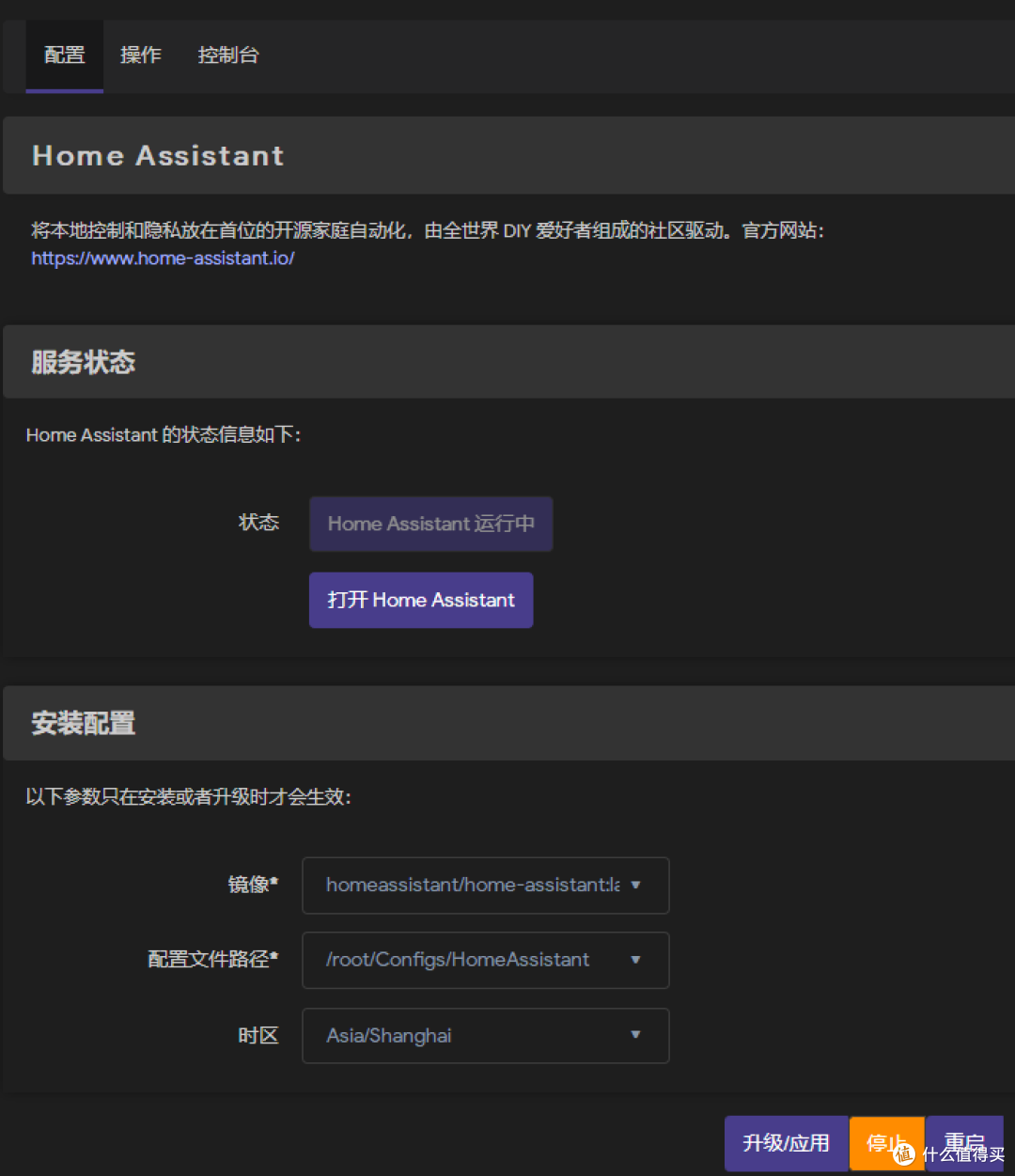The height and width of the screenshot is (1176, 1015).
Task: Expand the 镜像 dropdown arrow
Action: 635,885
